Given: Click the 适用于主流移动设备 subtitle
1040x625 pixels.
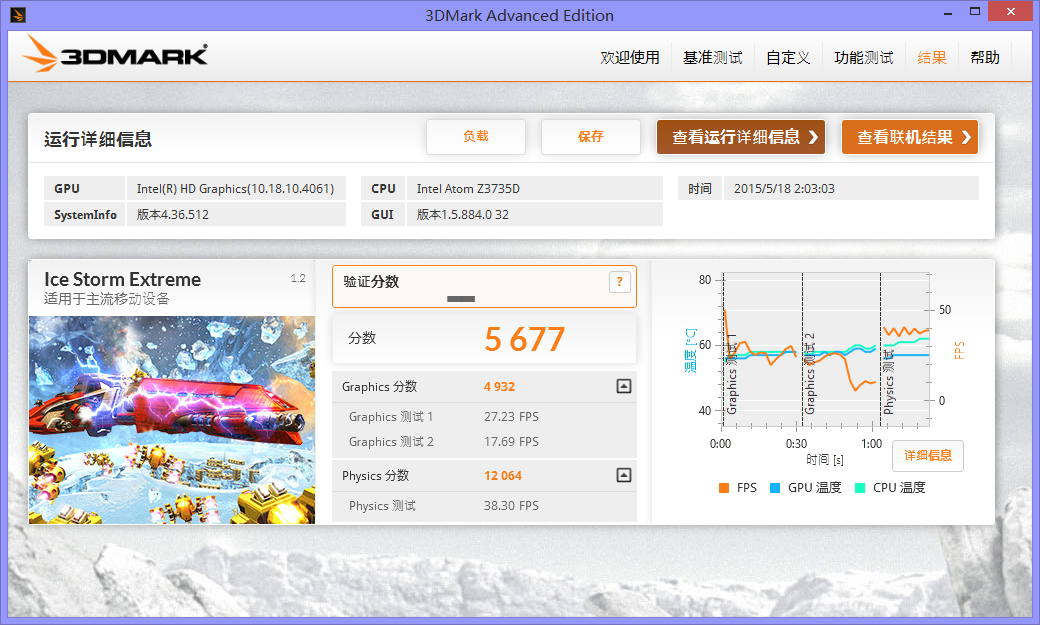Looking at the screenshot, I should pyautogui.click(x=107, y=299).
